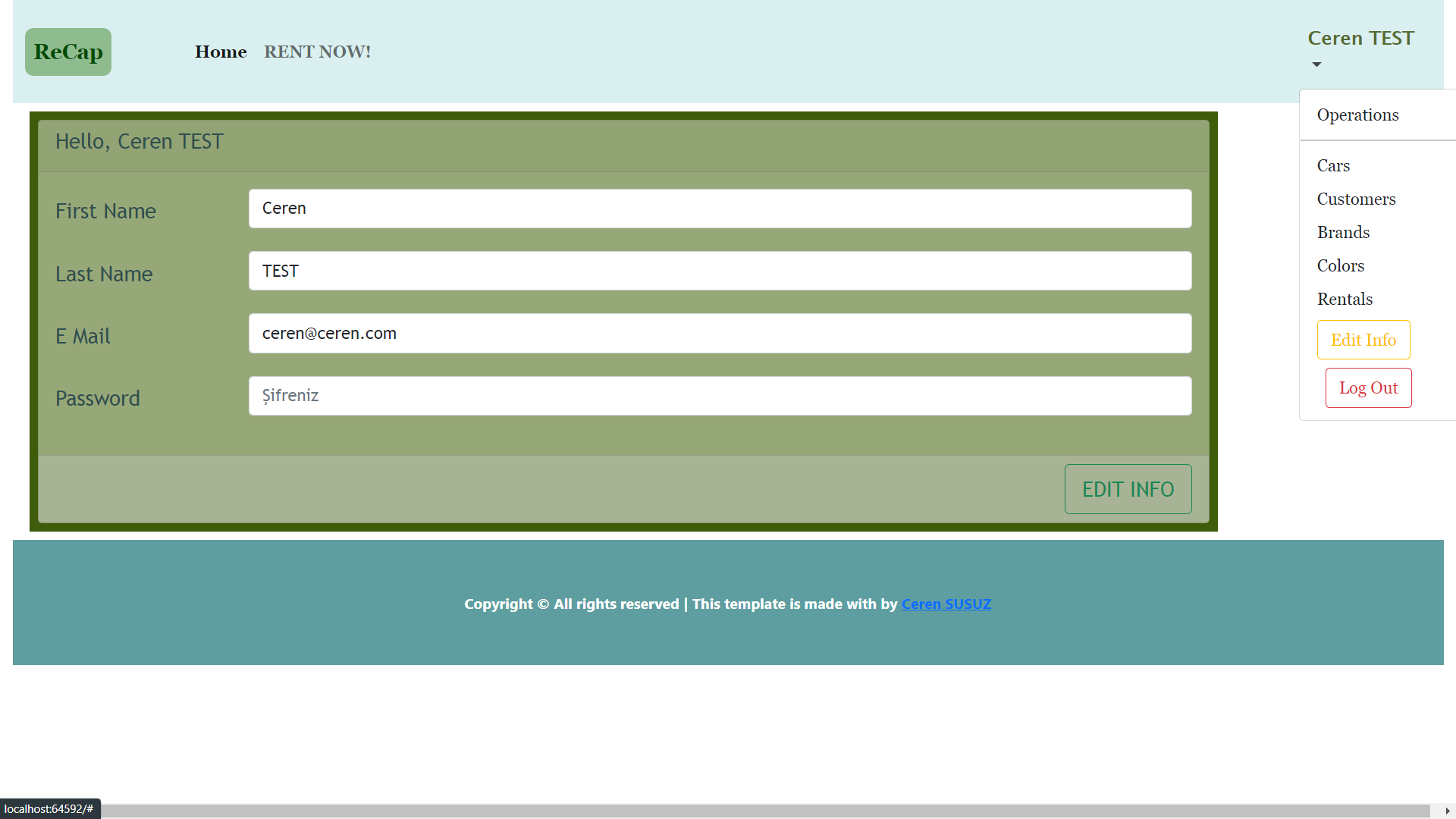Edit the E Mail input field

[x=720, y=334]
